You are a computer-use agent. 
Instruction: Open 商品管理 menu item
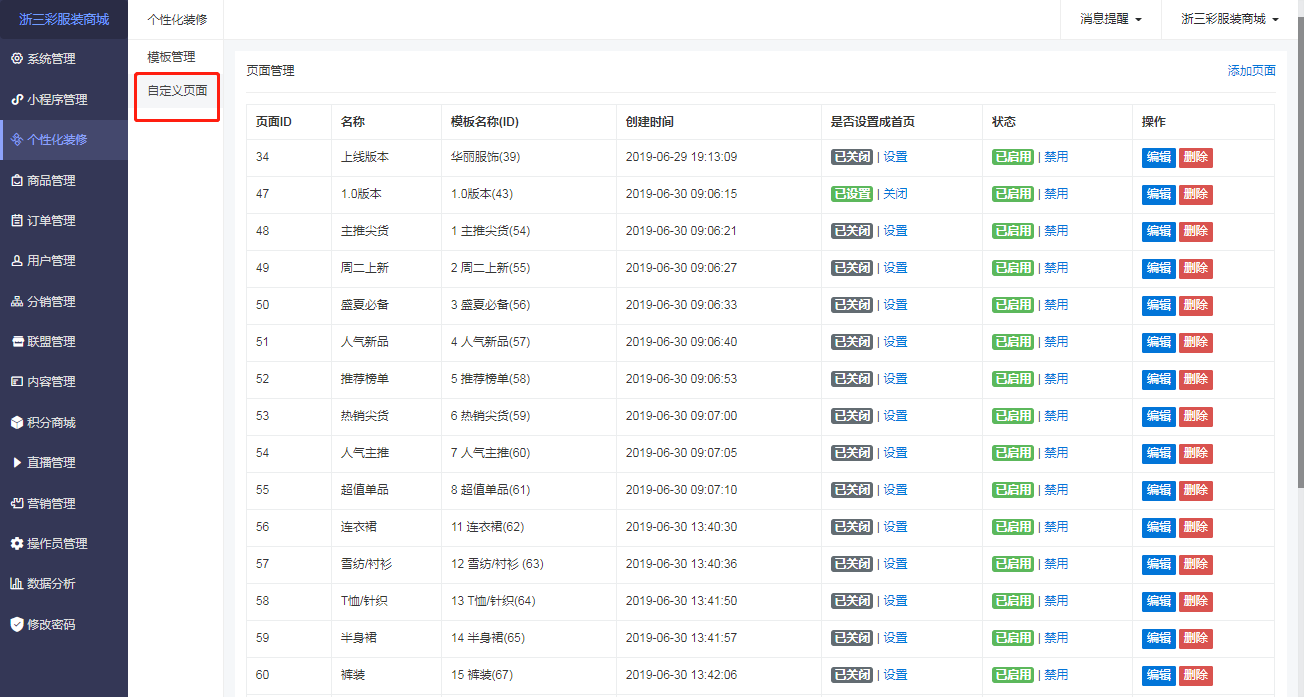pyautogui.click(x=64, y=181)
